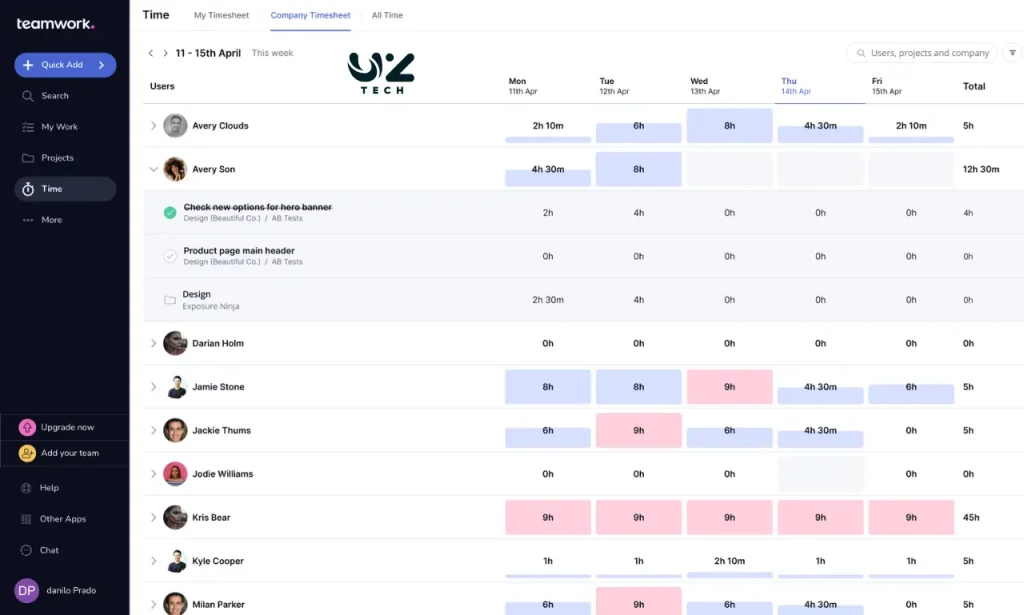1024x615 pixels.
Task: Open the Chat icon in sidebar
Action: coord(27,550)
